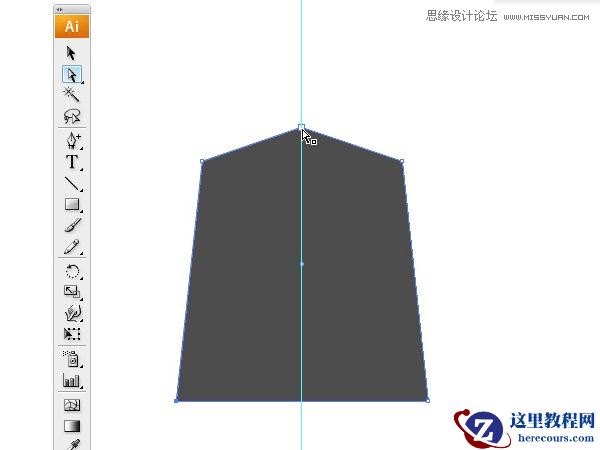This screenshot has width=600, height=450.
Task: Select the Direct Selection tool
Action: point(72,74)
